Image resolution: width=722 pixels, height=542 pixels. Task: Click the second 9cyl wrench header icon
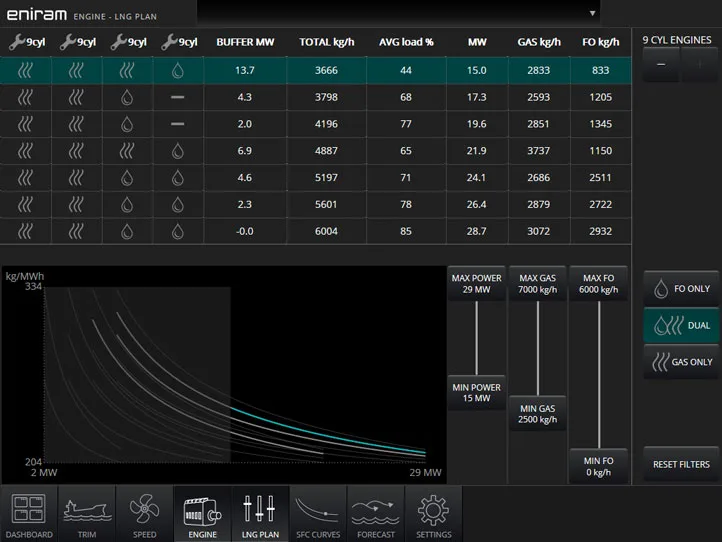pos(68,42)
